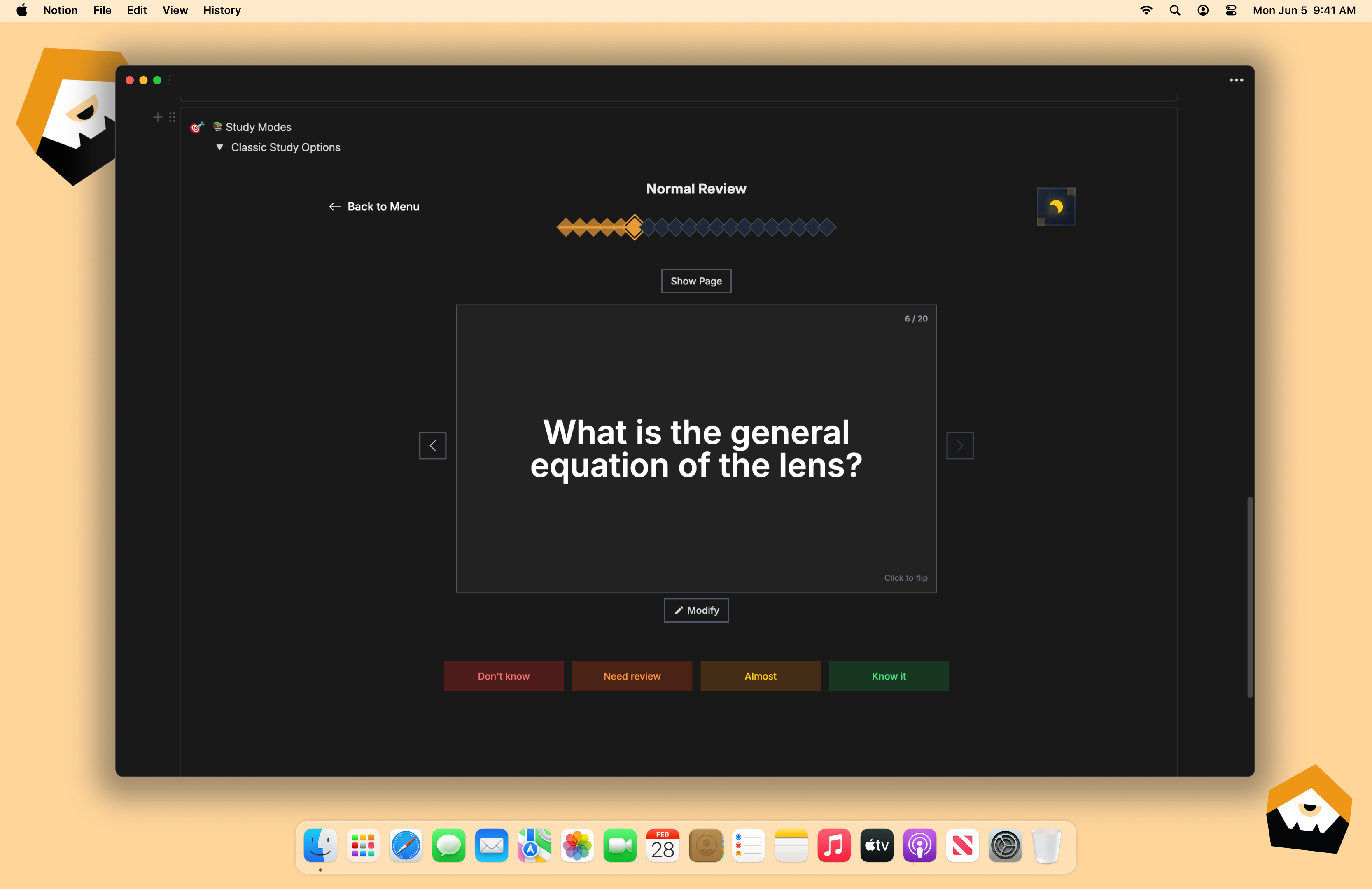This screenshot has height=889, width=1372.
Task: Flip the lens equation flashcard
Action: pyautogui.click(x=696, y=448)
